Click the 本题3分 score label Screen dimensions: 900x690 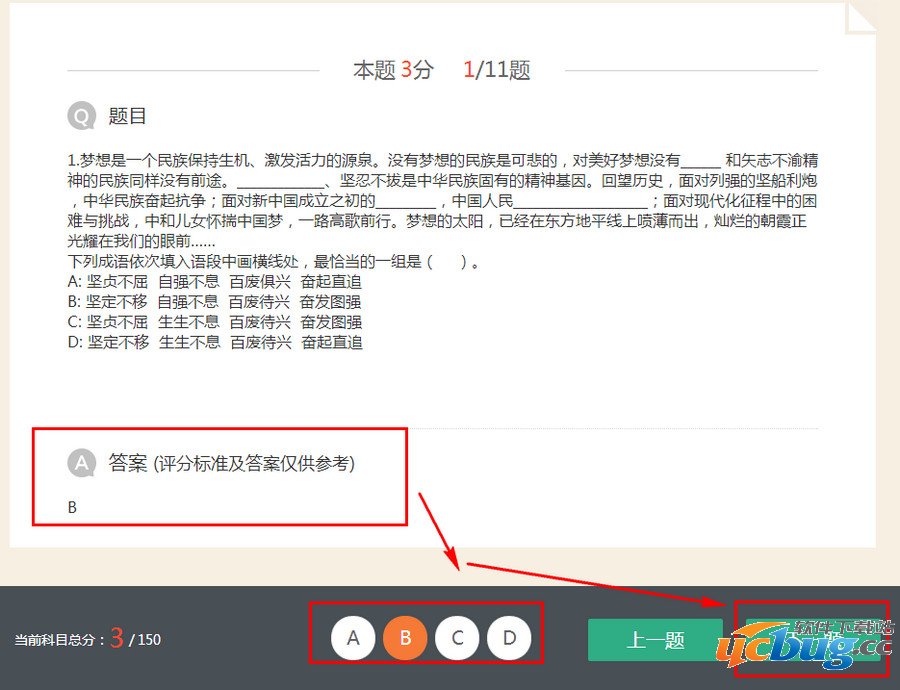393,70
